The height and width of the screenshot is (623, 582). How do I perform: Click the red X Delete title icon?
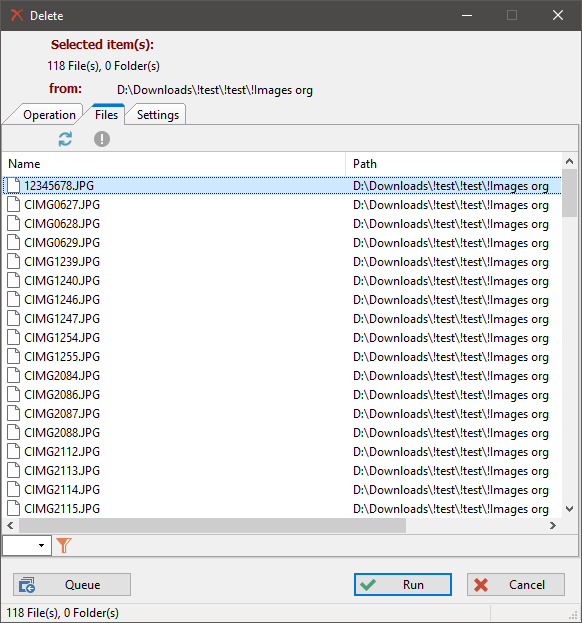click(x=17, y=15)
